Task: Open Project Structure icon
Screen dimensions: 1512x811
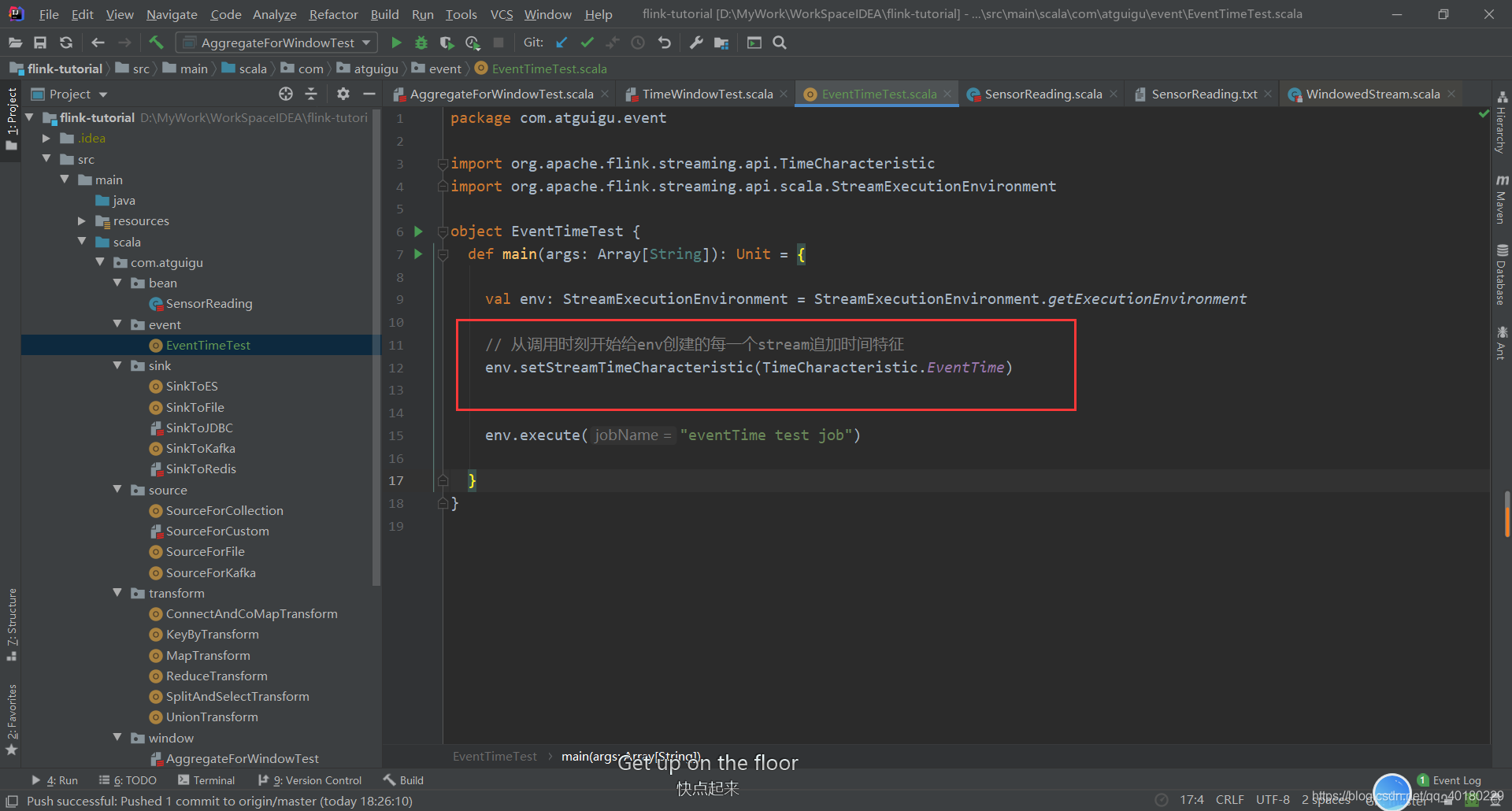Action: (x=721, y=43)
